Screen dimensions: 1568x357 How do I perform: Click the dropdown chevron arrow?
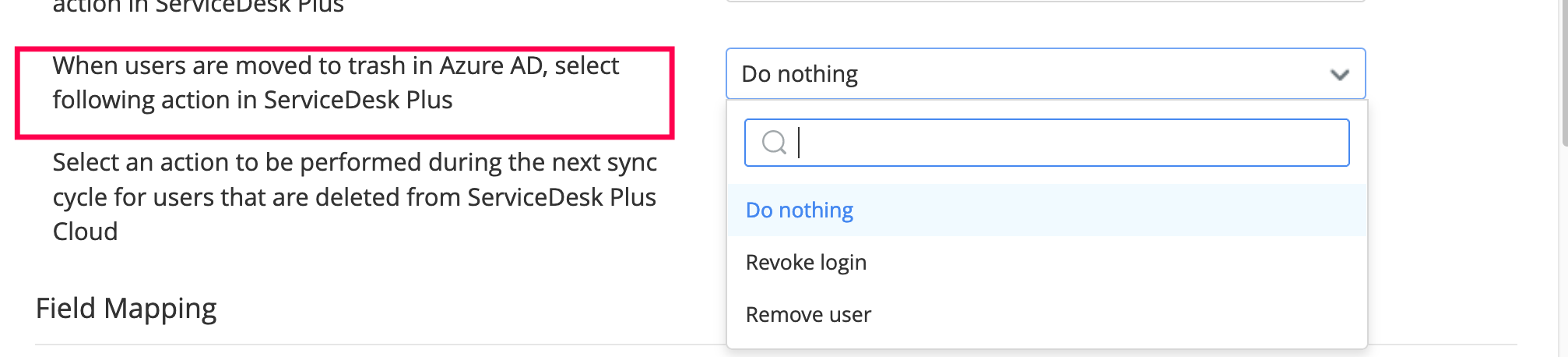click(x=1339, y=75)
